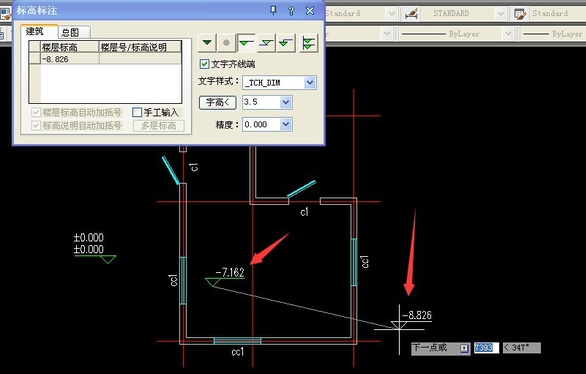Click the 347° angle input field

point(522,348)
